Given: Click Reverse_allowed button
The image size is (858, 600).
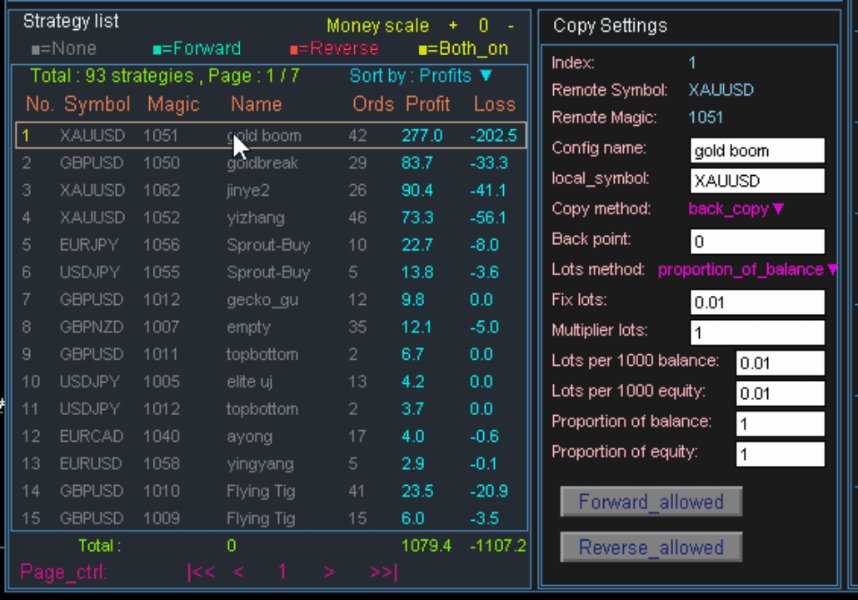Looking at the screenshot, I should coord(651,547).
